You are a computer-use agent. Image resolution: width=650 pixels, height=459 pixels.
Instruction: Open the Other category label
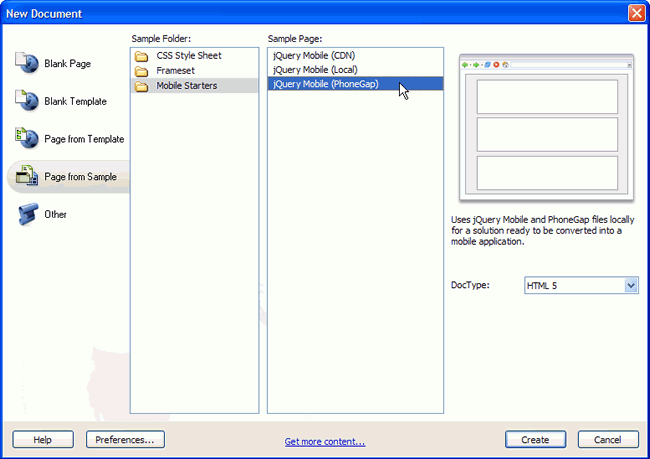click(x=56, y=214)
